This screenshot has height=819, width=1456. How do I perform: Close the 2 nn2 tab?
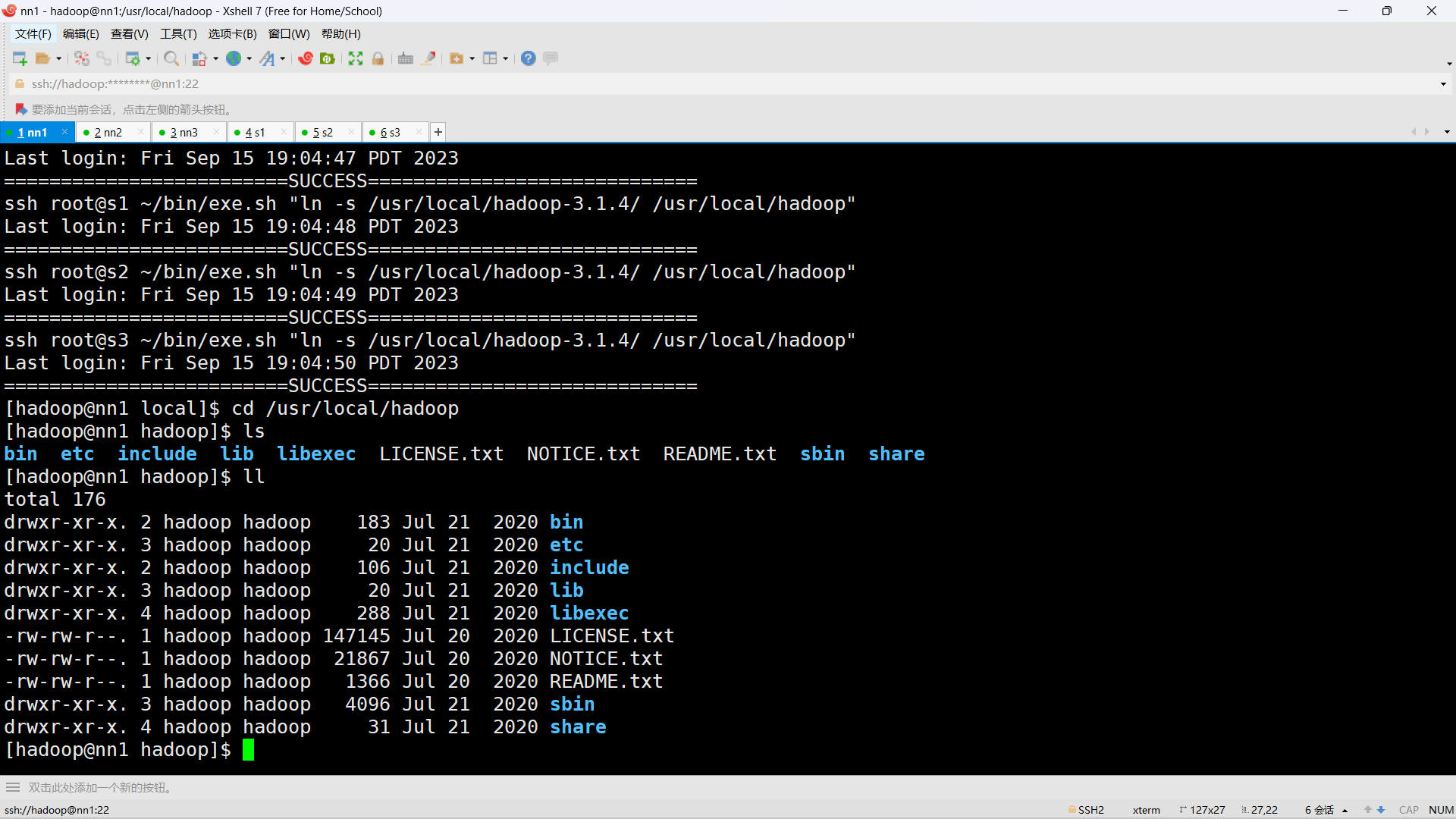140,132
